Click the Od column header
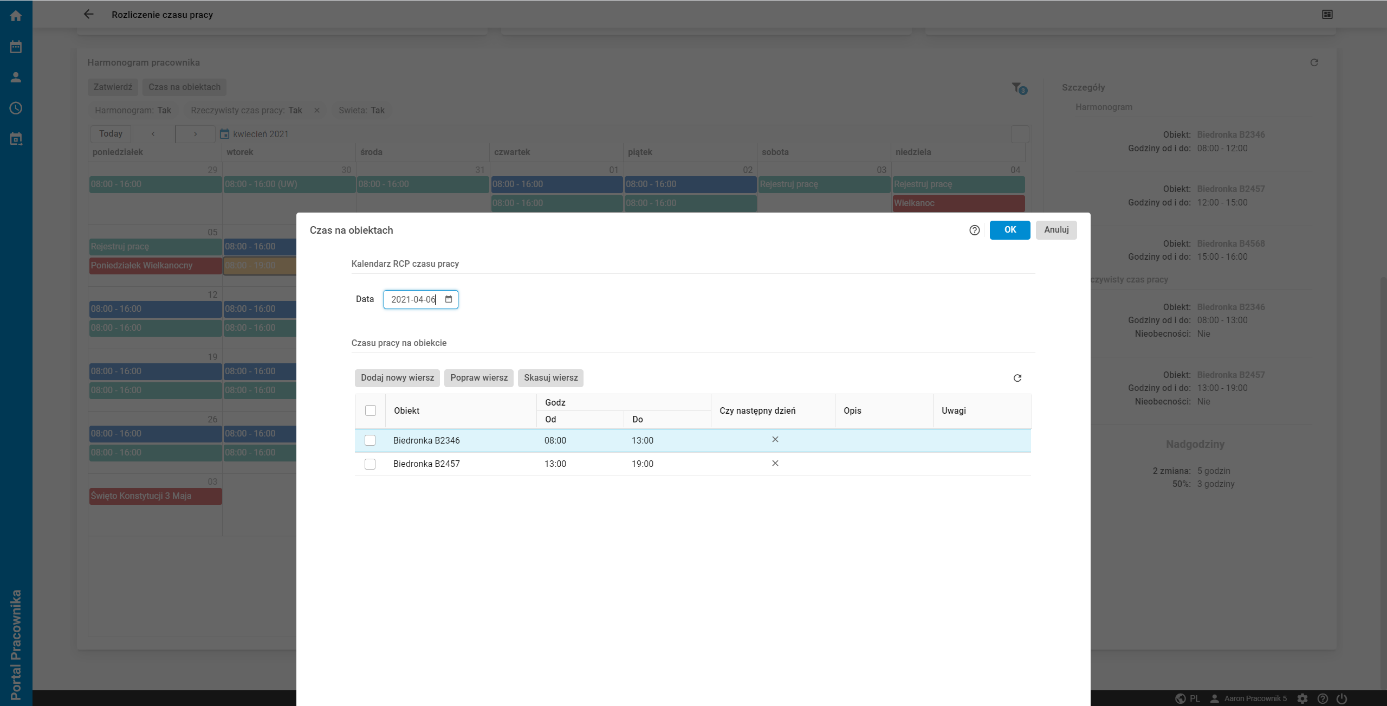 click(579, 419)
